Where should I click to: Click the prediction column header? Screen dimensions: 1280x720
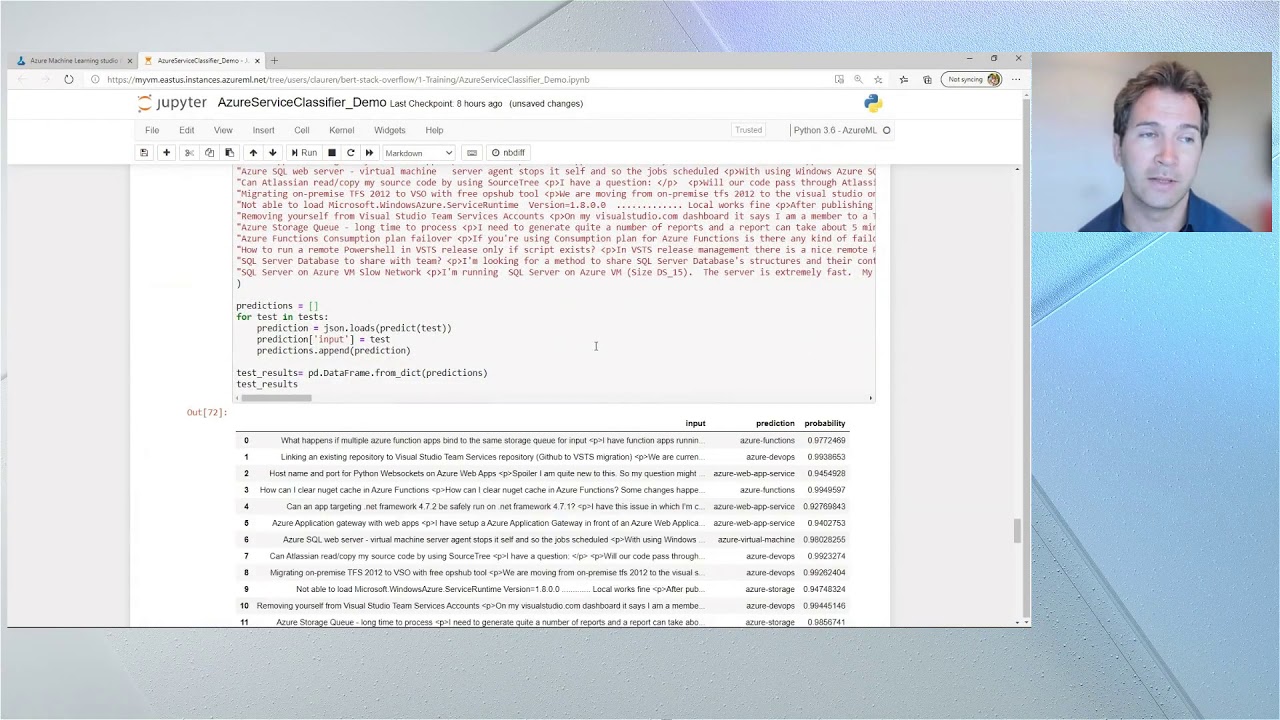click(775, 424)
